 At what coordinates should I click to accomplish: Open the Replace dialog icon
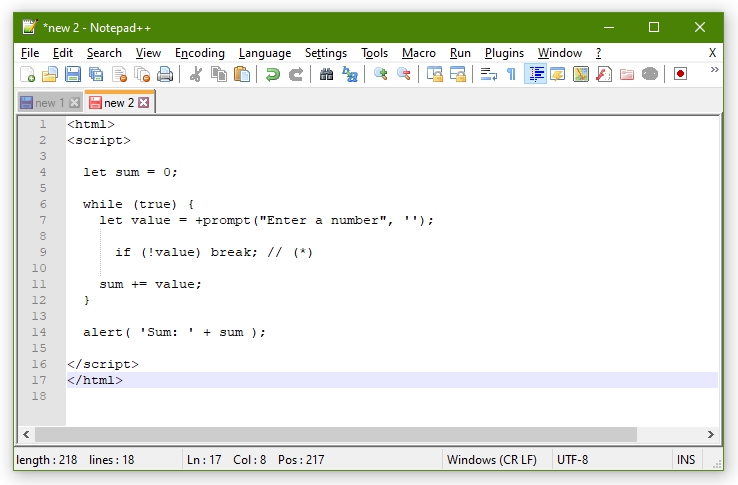coord(350,74)
